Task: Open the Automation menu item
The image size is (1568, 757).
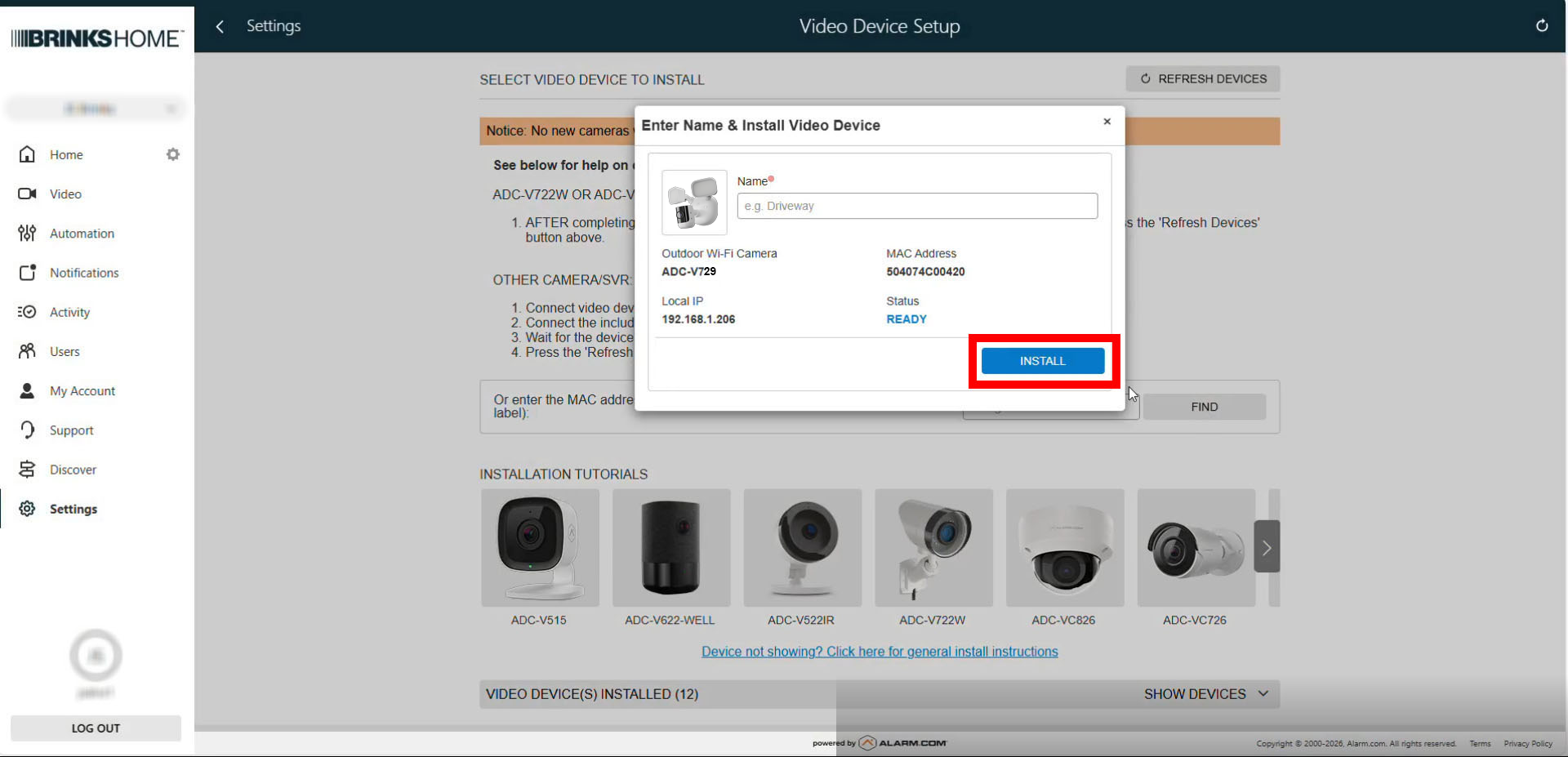Action: coord(82,234)
